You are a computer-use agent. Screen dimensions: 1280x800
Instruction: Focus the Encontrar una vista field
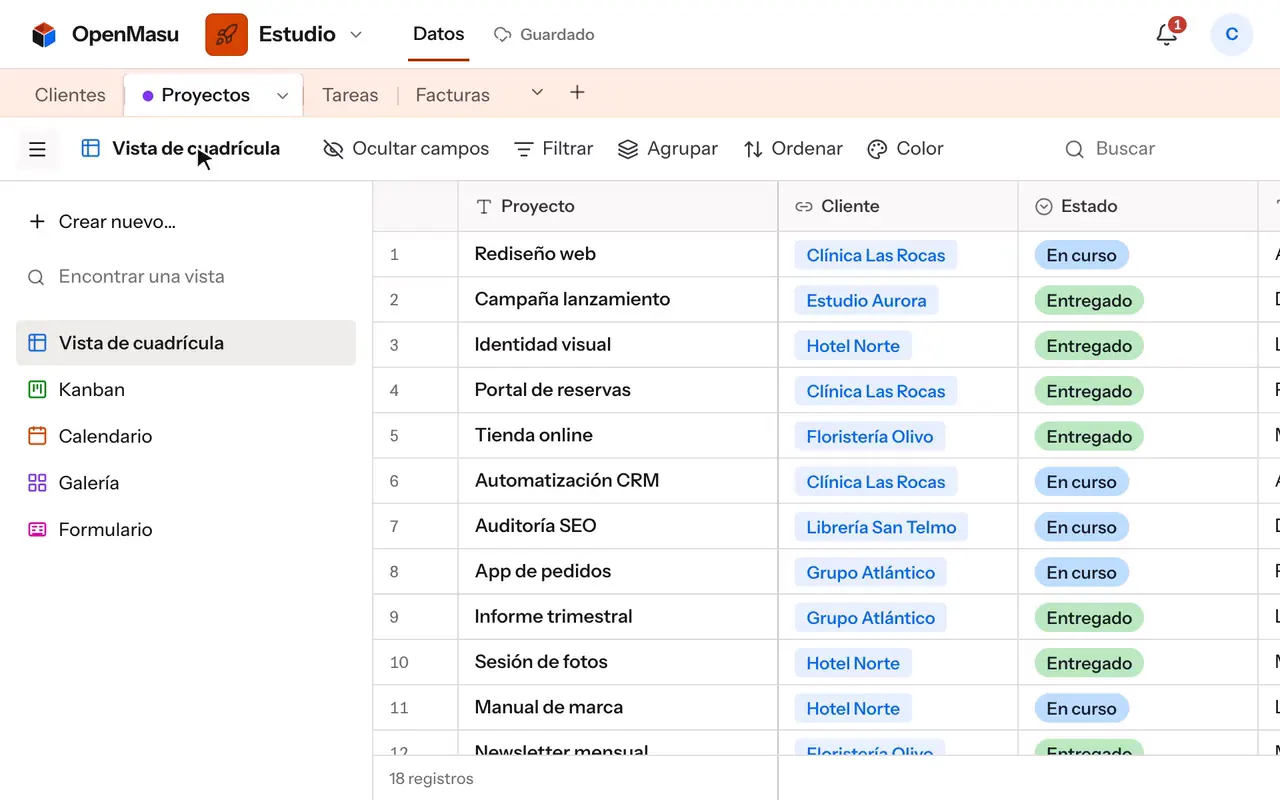tap(186, 277)
